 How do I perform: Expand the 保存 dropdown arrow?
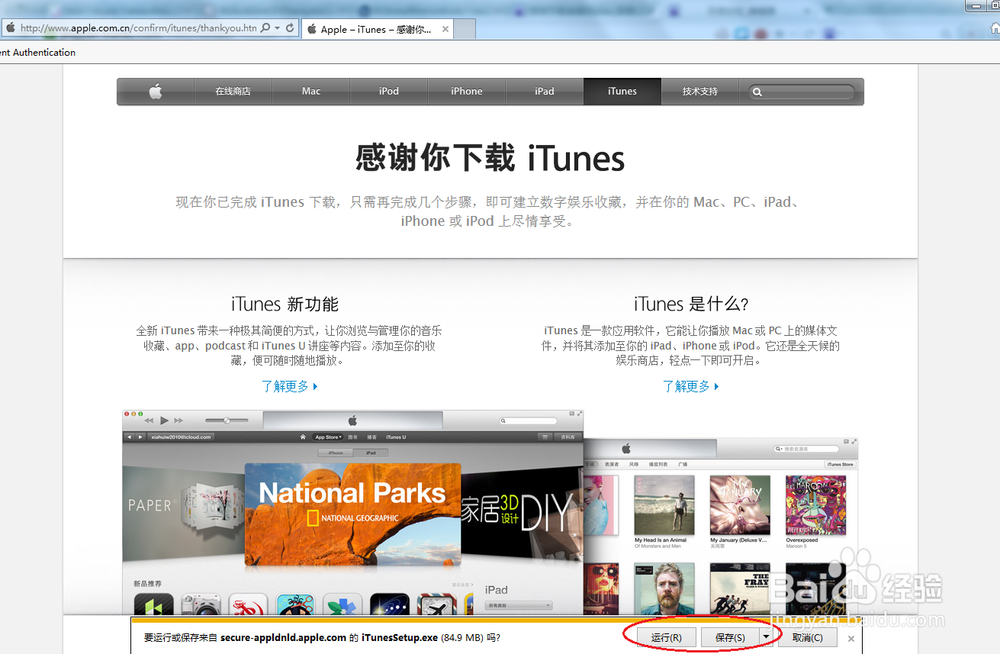pos(766,637)
